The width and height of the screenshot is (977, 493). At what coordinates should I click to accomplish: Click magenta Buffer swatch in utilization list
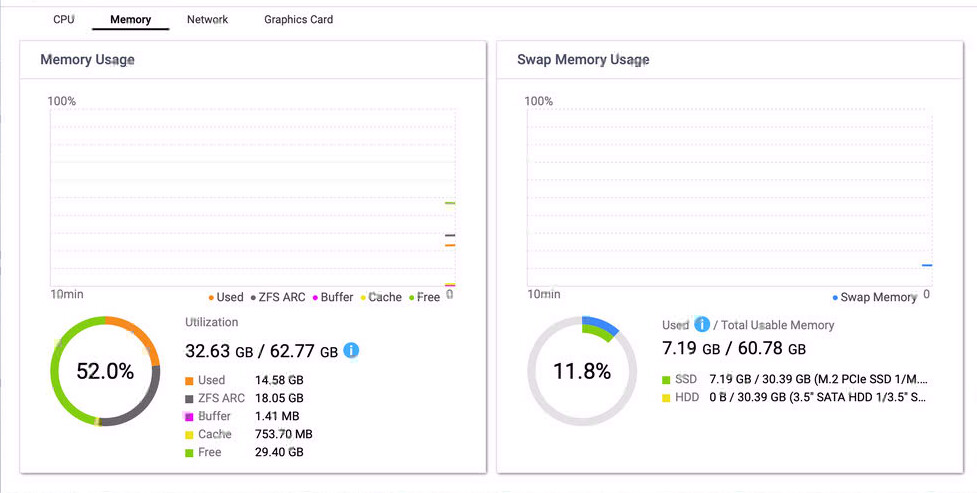[x=190, y=417]
